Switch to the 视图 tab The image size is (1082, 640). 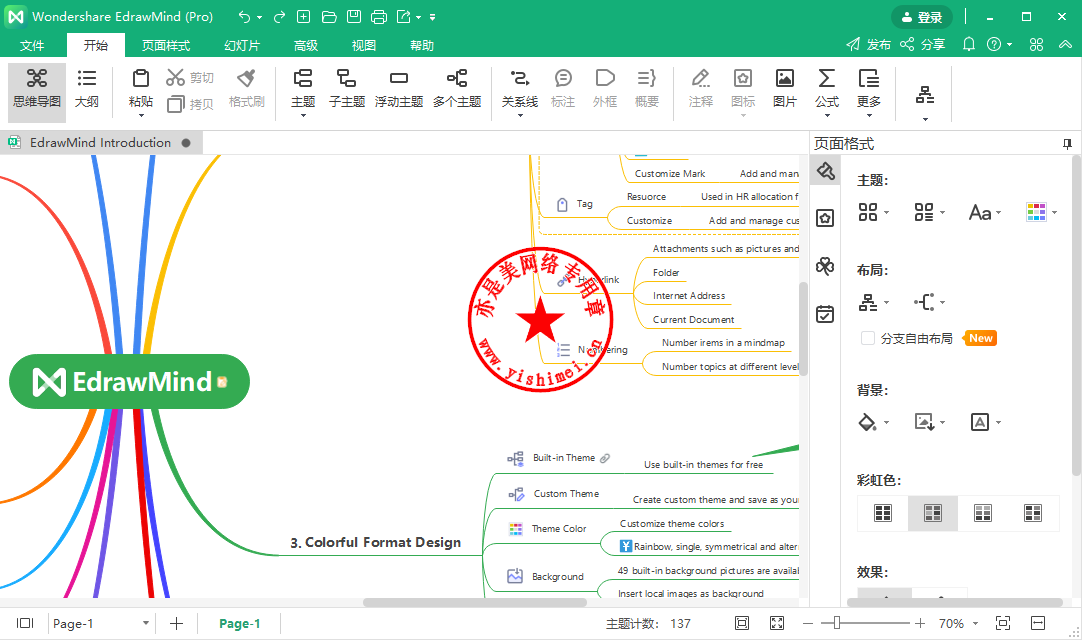click(x=364, y=46)
